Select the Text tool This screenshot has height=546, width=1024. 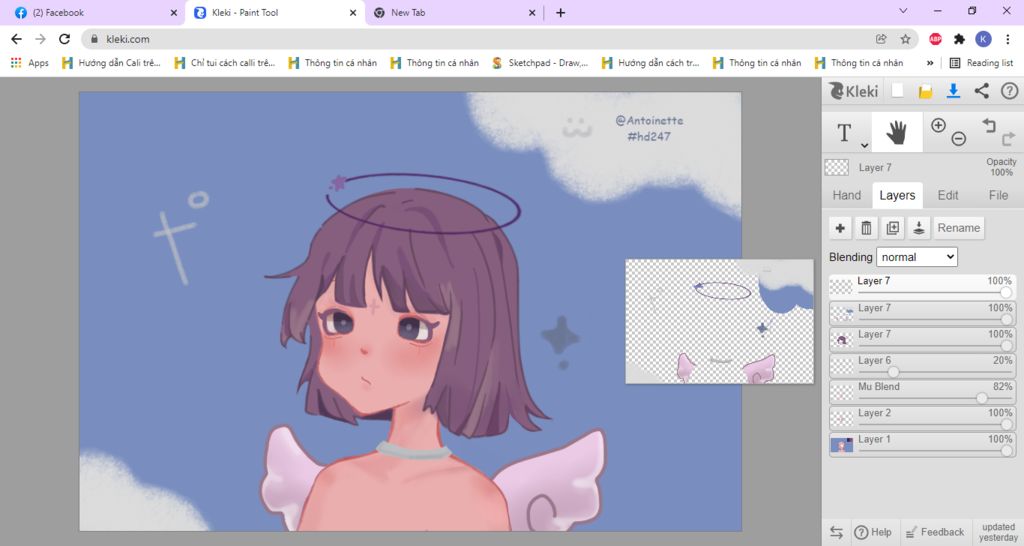click(844, 133)
